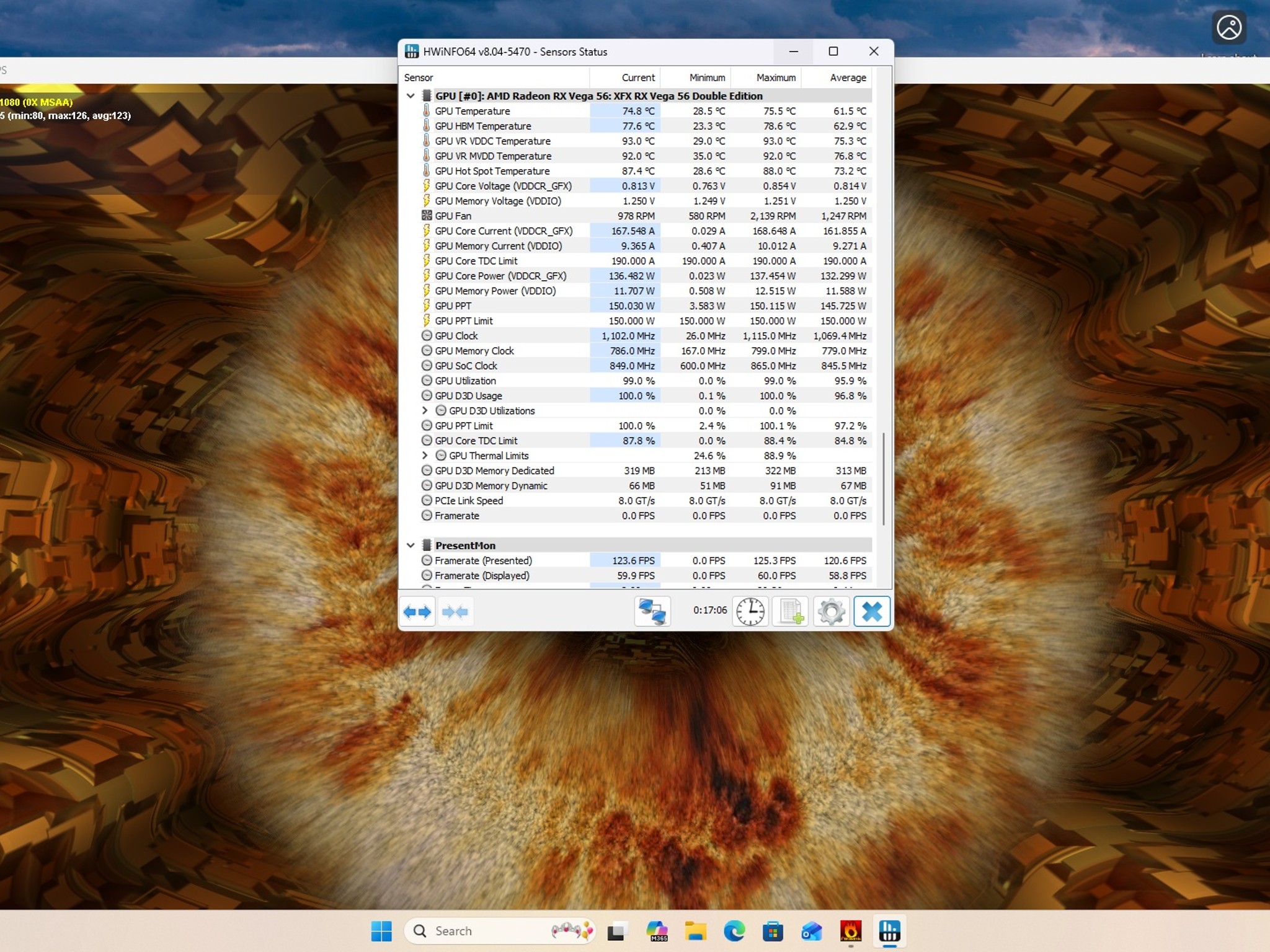Open the Windows Start menu
The height and width of the screenshot is (952, 1270).
[381, 931]
